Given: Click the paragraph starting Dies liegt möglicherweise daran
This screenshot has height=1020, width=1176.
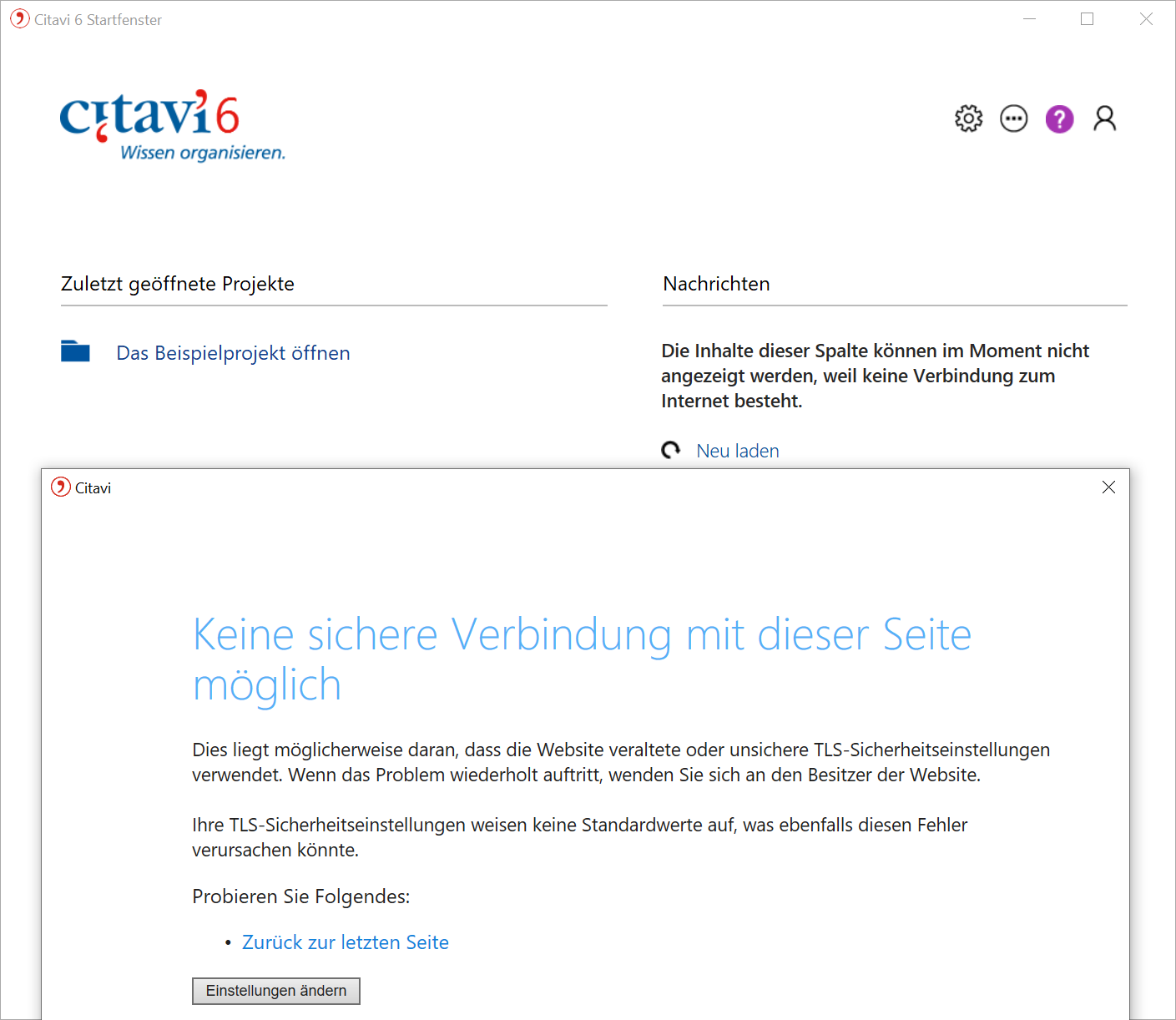Looking at the screenshot, I should pyautogui.click(x=621, y=762).
